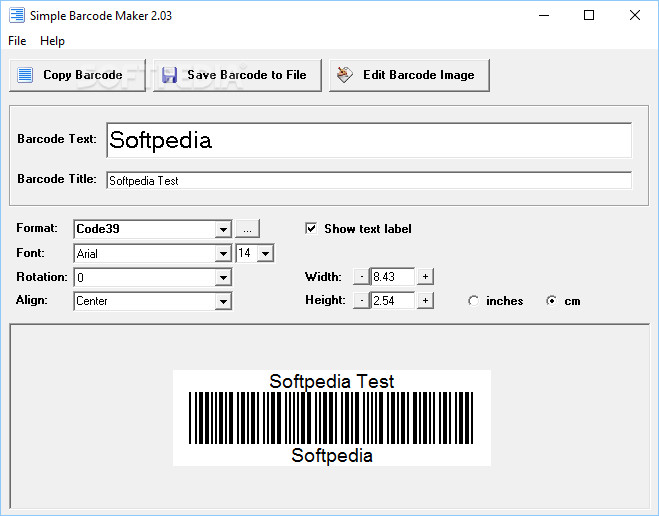Viewport: 659px width, 516px height.
Task: Expand the Rotation dropdown
Action: pyautogui.click(x=224, y=277)
